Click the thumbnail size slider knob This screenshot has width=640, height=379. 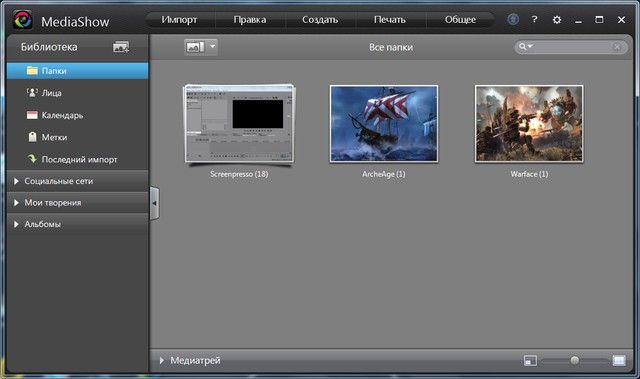pyautogui.click(x=575, y=360)
